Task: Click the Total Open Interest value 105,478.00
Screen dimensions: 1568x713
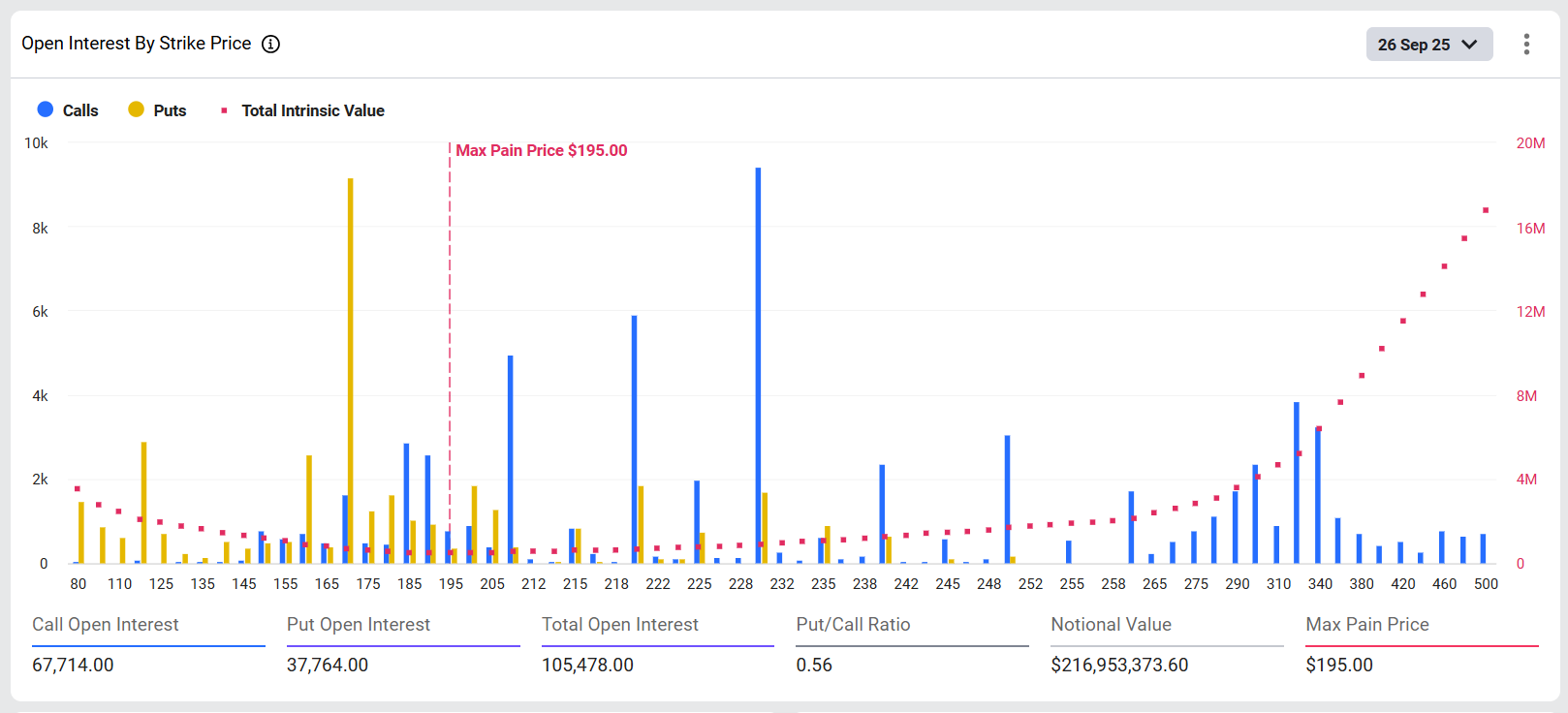Action: 587,666
